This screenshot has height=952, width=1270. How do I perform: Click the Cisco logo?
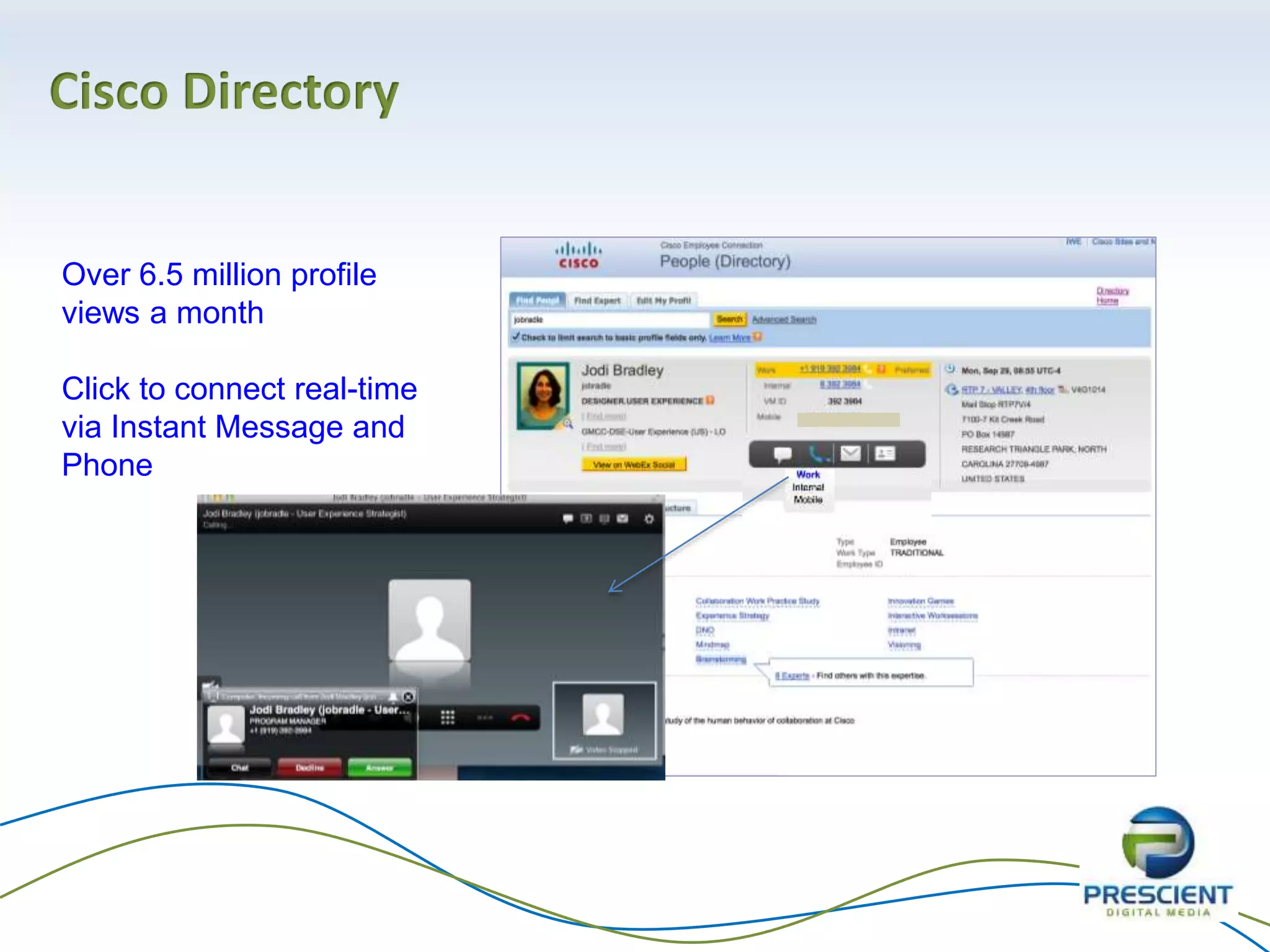[578, 255]
